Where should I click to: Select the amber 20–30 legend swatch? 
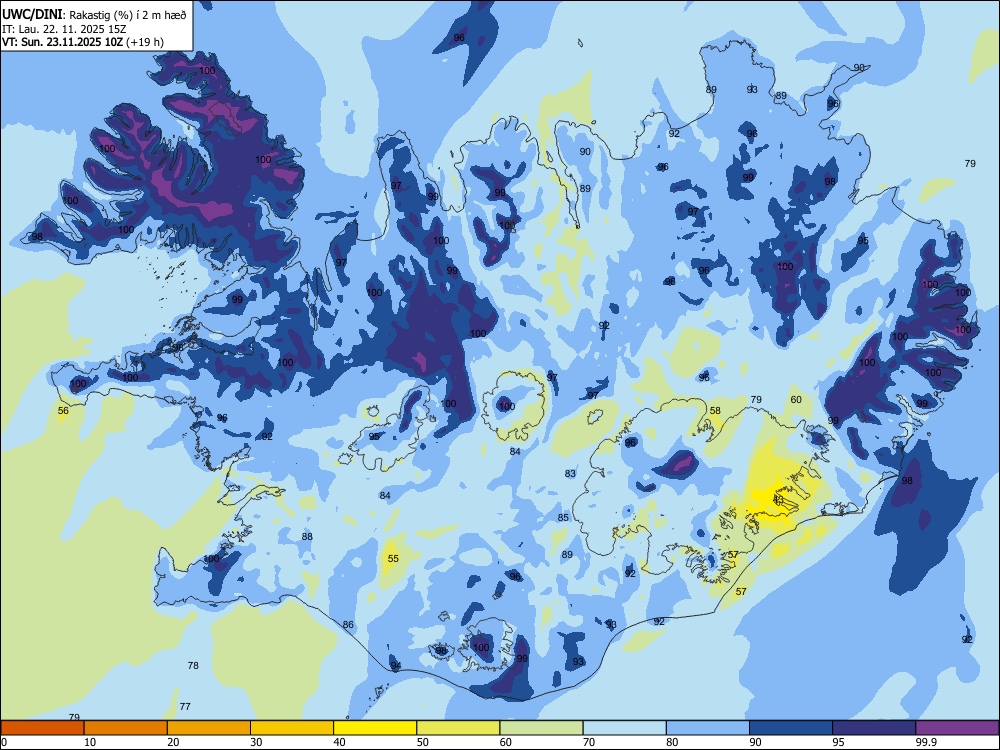tap(209, 728)
